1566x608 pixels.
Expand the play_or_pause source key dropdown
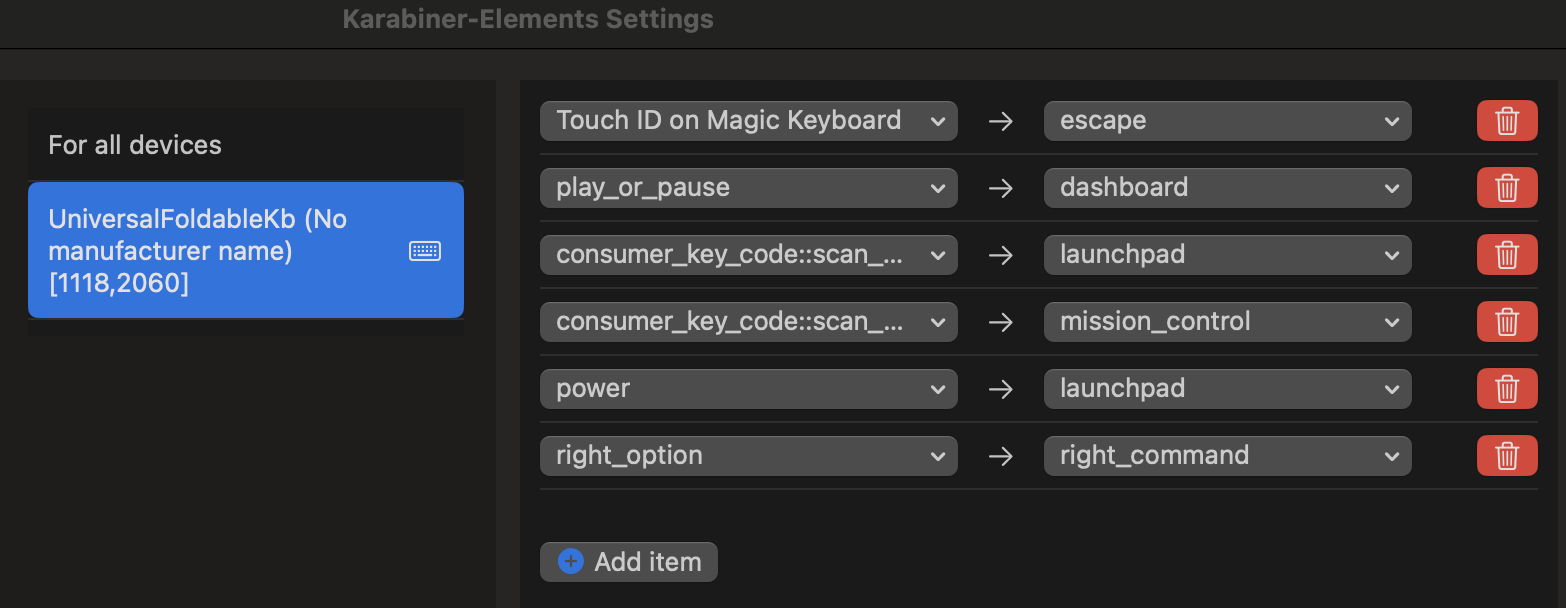coord(748,188)
